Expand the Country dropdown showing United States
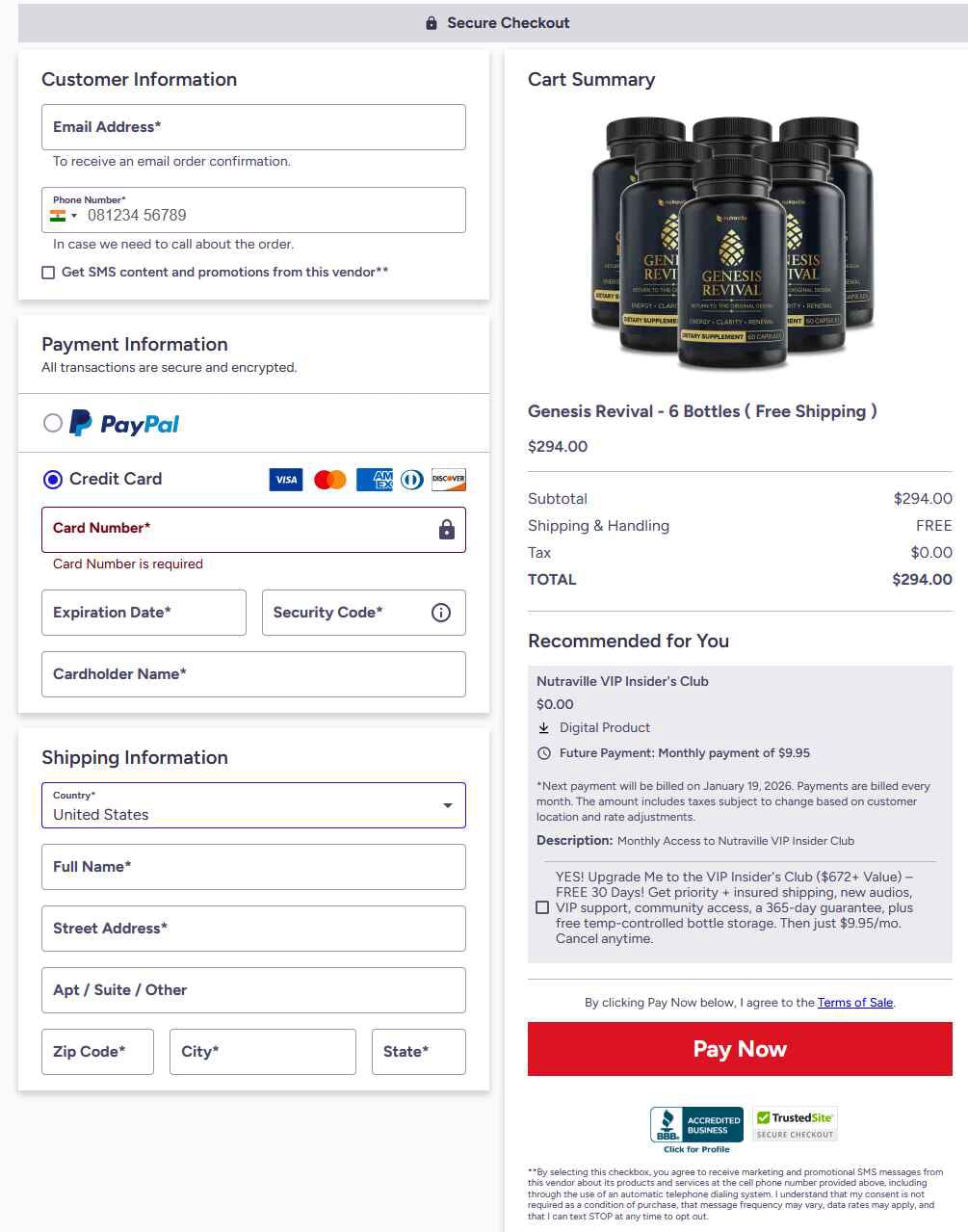This screenshot has width=968, height=1232. [x=253, y=805]
